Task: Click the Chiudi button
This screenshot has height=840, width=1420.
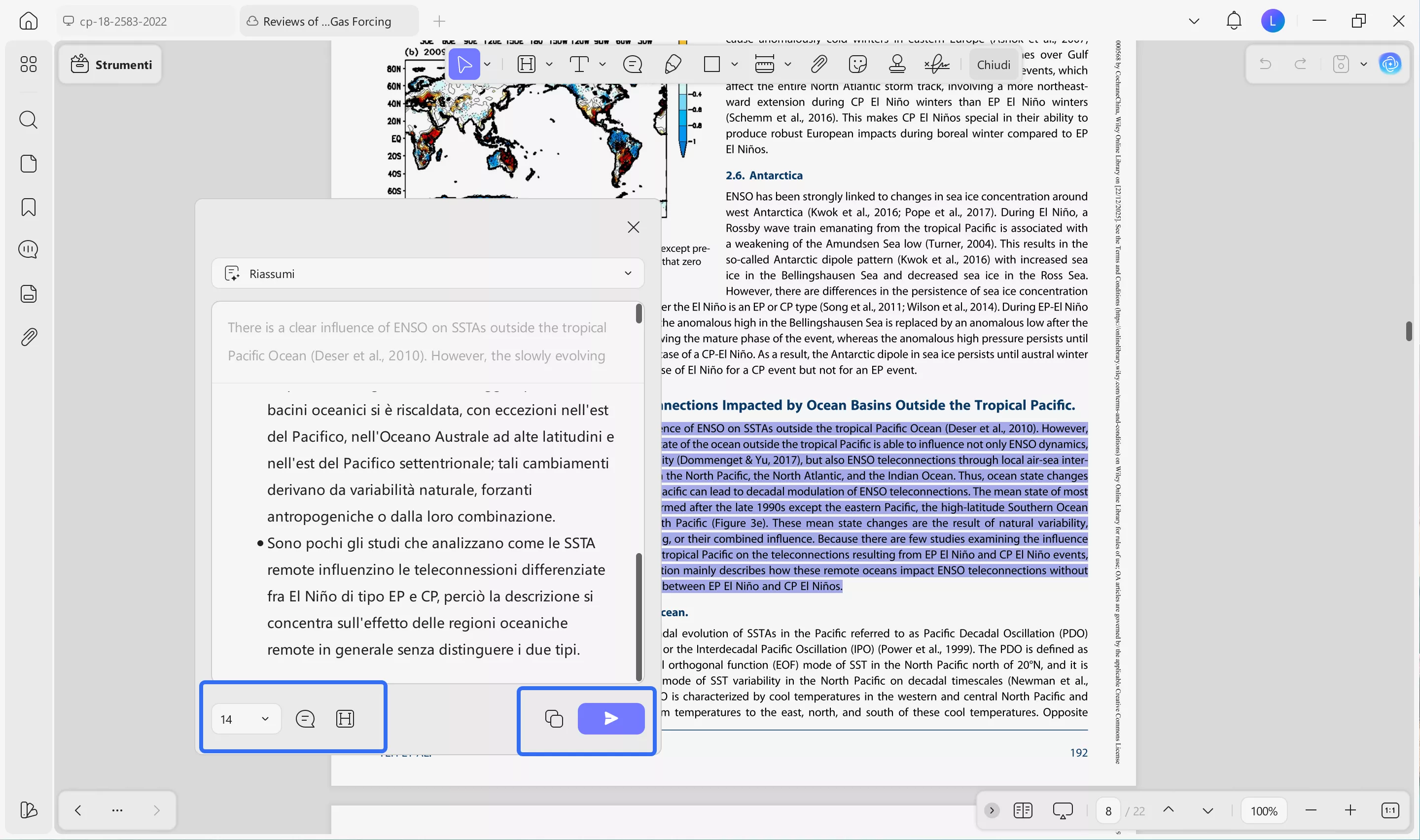Action: 993,65
